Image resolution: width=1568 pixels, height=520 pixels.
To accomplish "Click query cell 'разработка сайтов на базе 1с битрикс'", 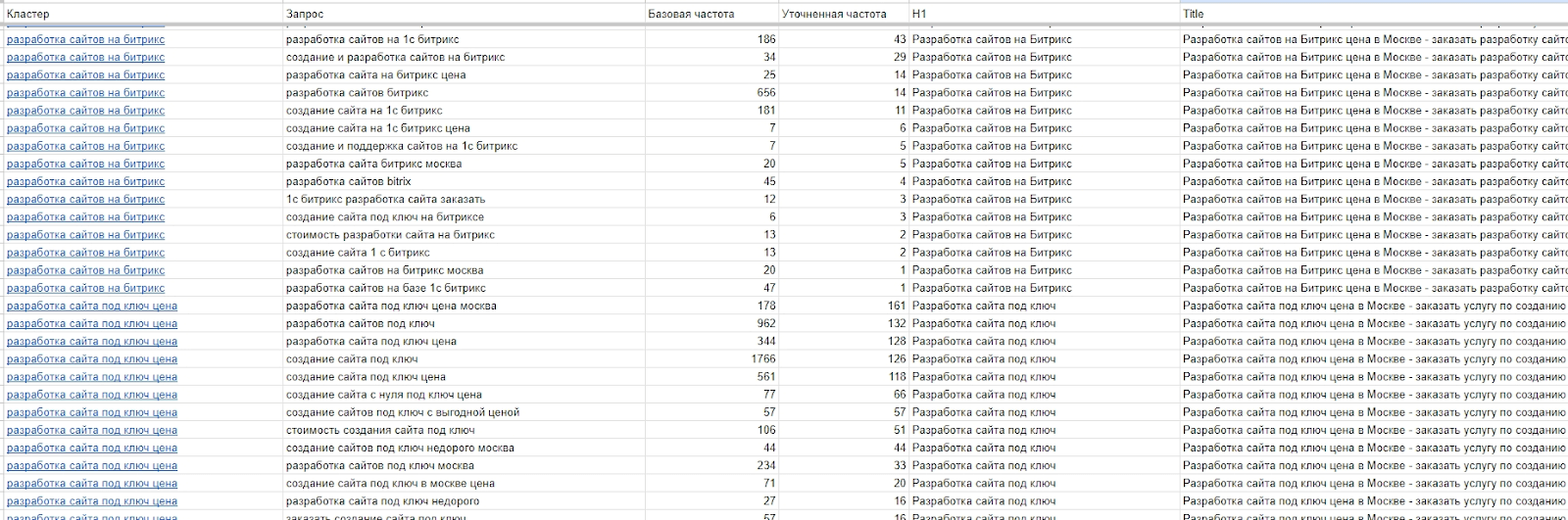I will click(385, 288).
